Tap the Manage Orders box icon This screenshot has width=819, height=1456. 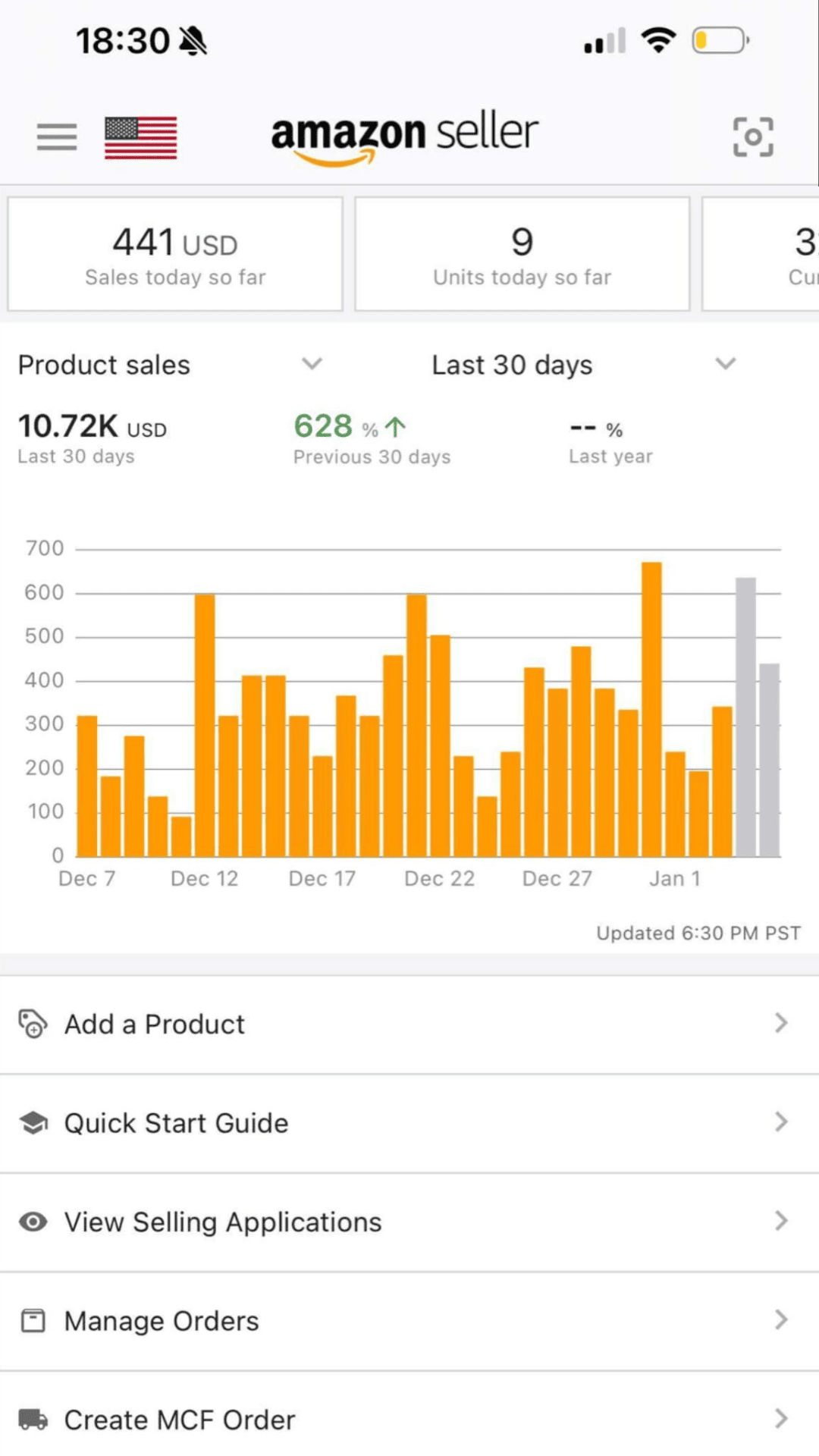33,1321
